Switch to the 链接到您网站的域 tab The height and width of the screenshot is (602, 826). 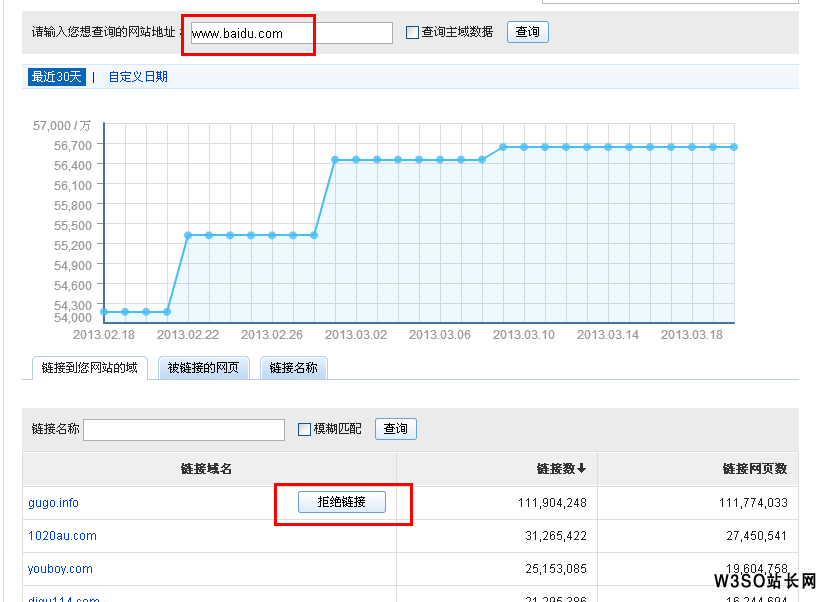(90, 368)
